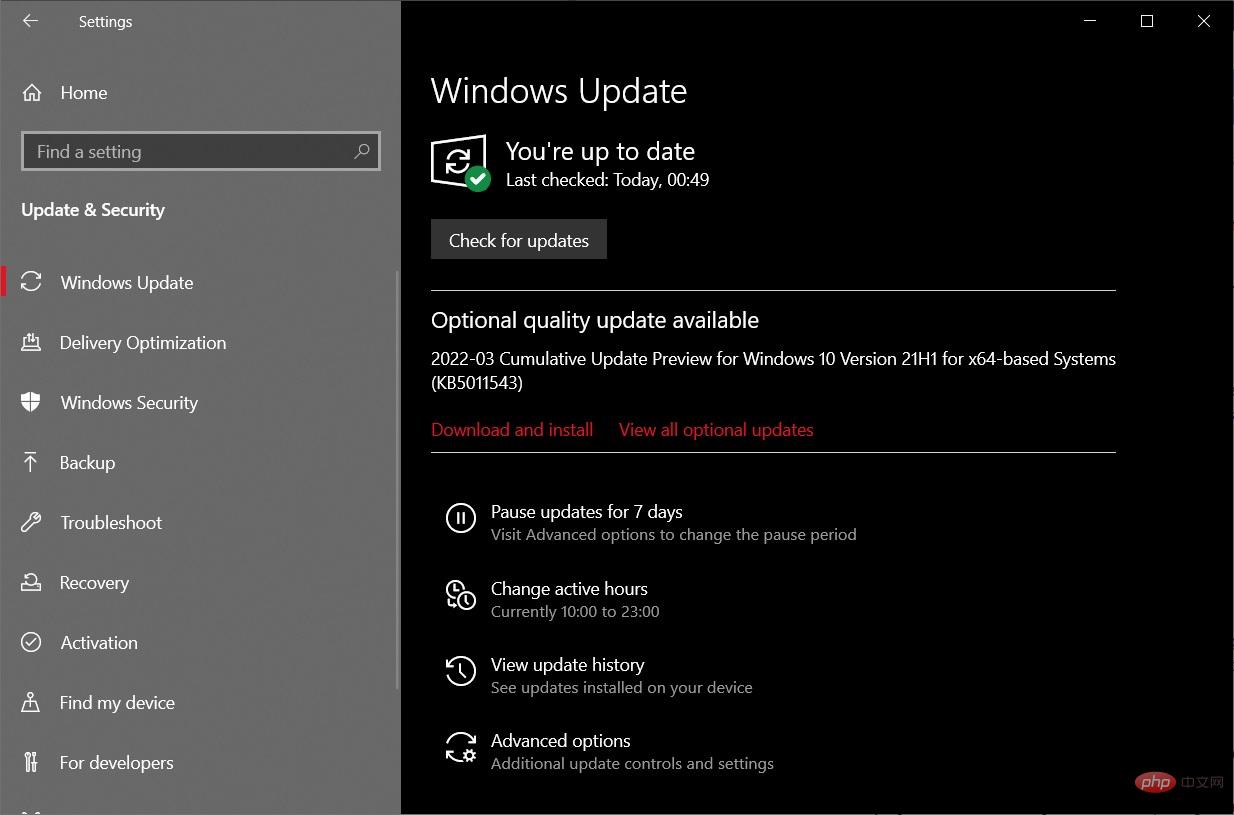Click the Currently 10:00 to 23:00 text
Viewport: 1234px width, 815px height.
click(575, 611)
